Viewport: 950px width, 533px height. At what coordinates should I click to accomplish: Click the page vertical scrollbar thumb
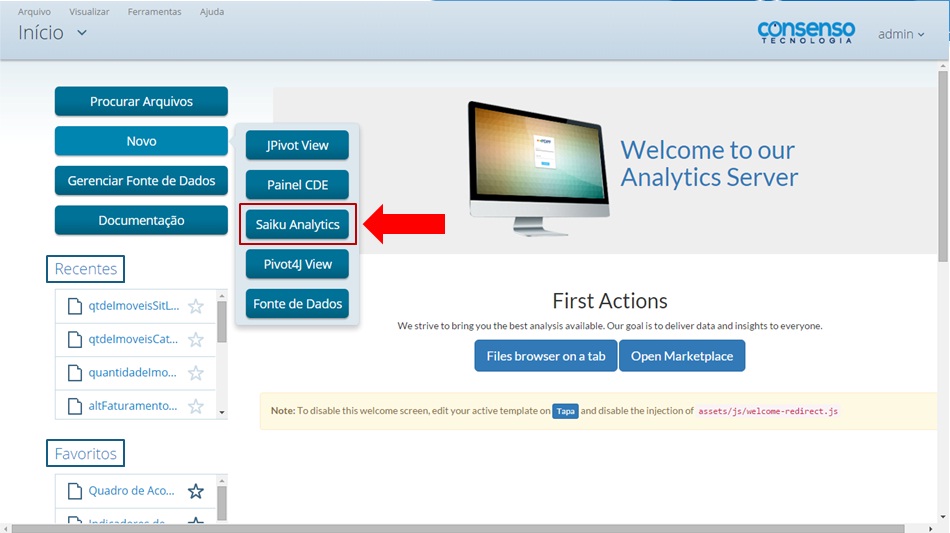943,165
